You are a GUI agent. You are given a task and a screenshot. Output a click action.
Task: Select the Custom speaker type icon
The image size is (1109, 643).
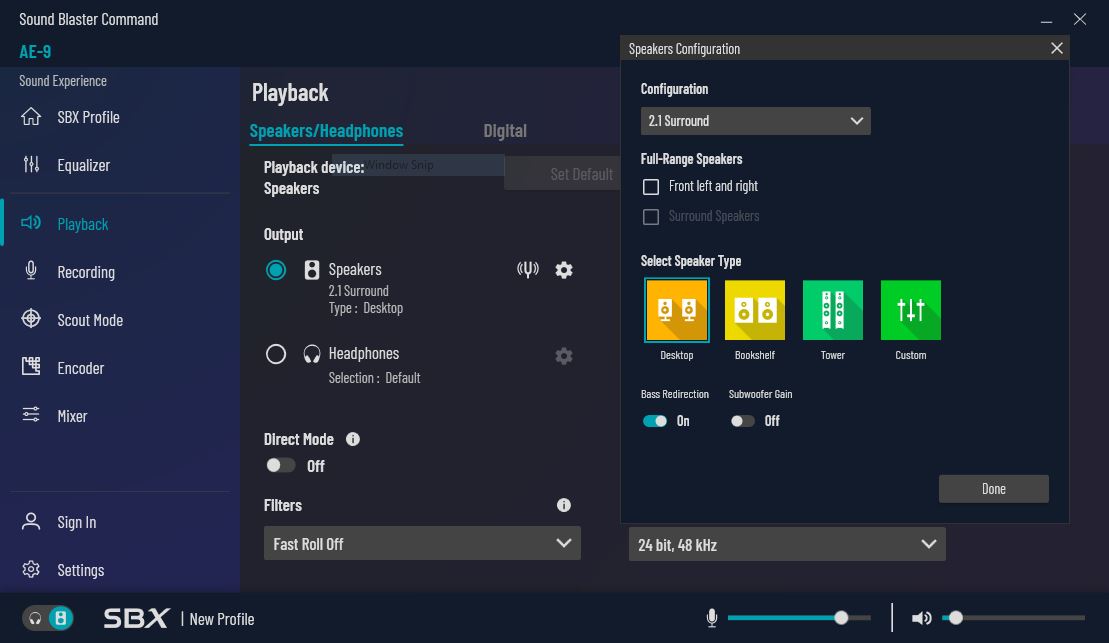[910, 310]
